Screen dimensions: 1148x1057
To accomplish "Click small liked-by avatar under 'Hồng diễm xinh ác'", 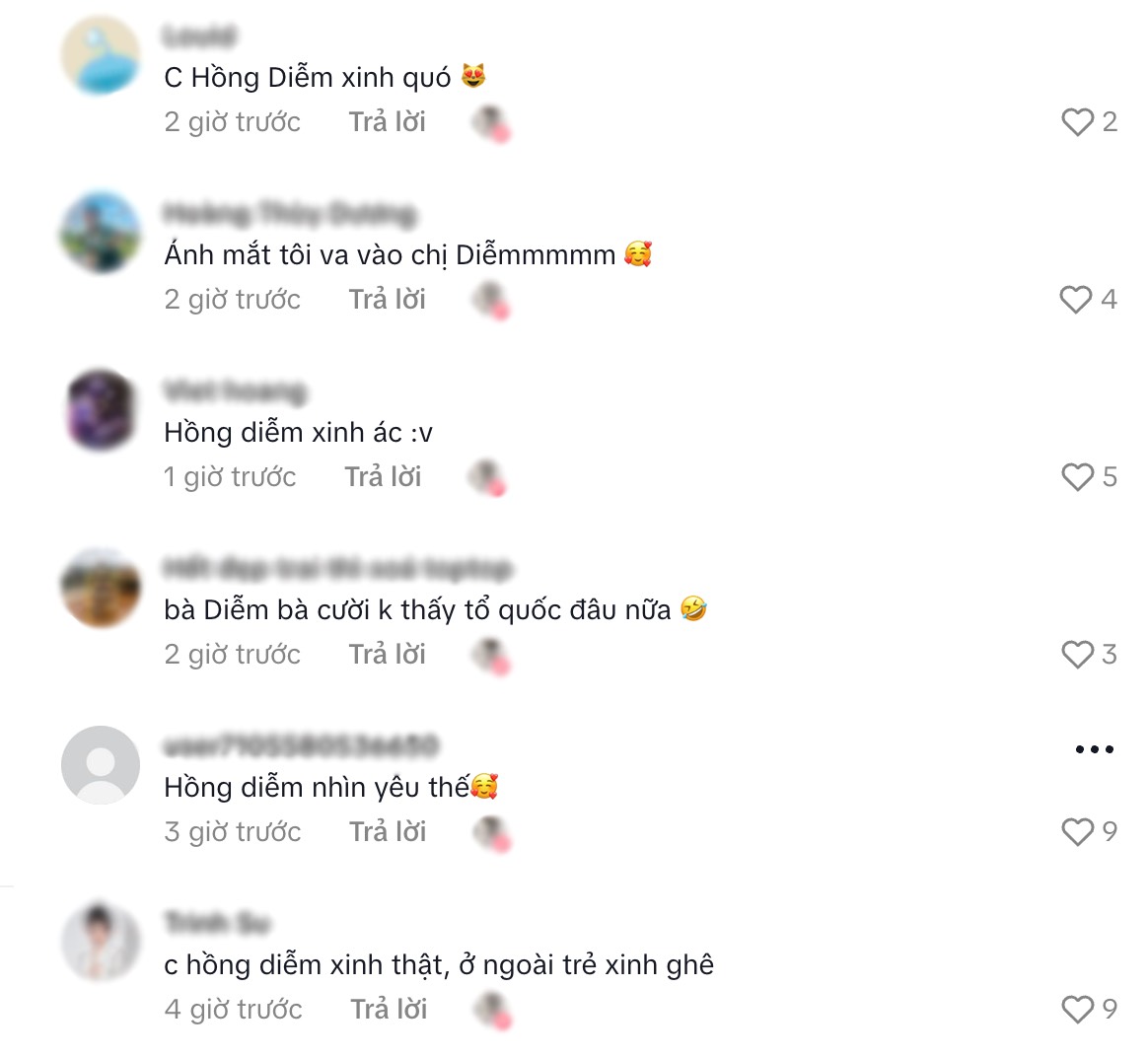I will 487,478.
